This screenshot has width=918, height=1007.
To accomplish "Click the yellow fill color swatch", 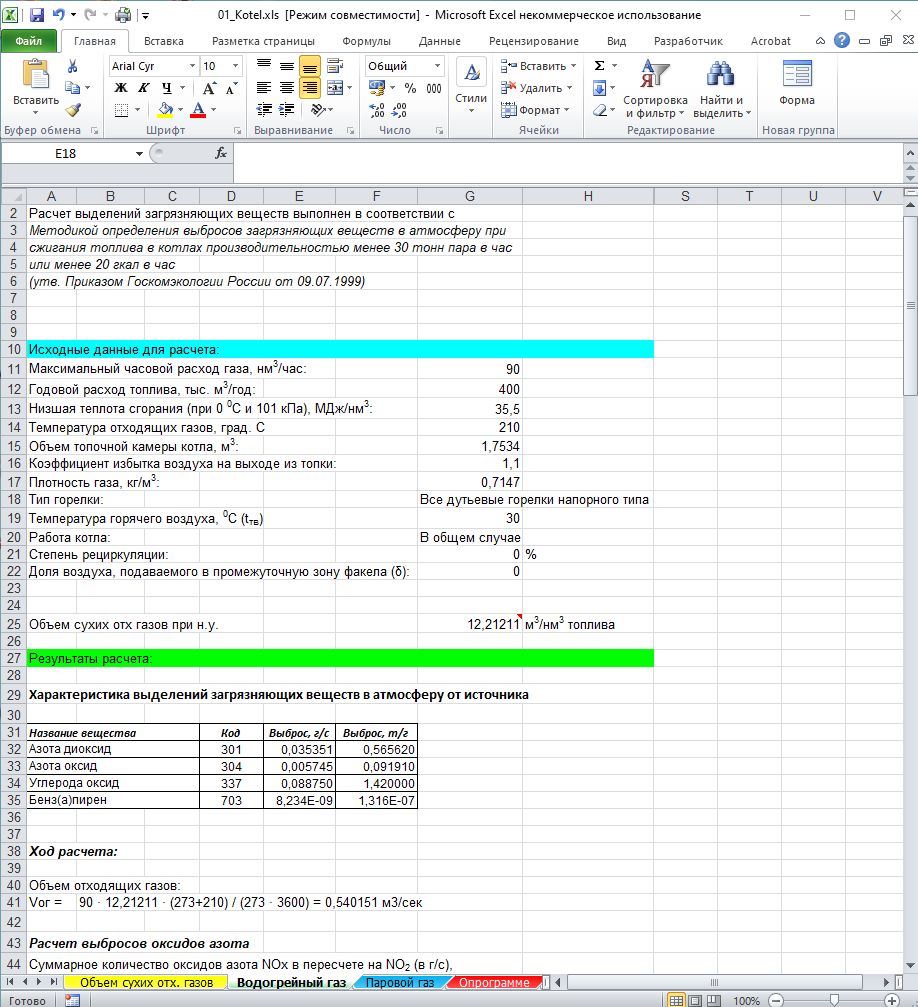I will (165, 110).
